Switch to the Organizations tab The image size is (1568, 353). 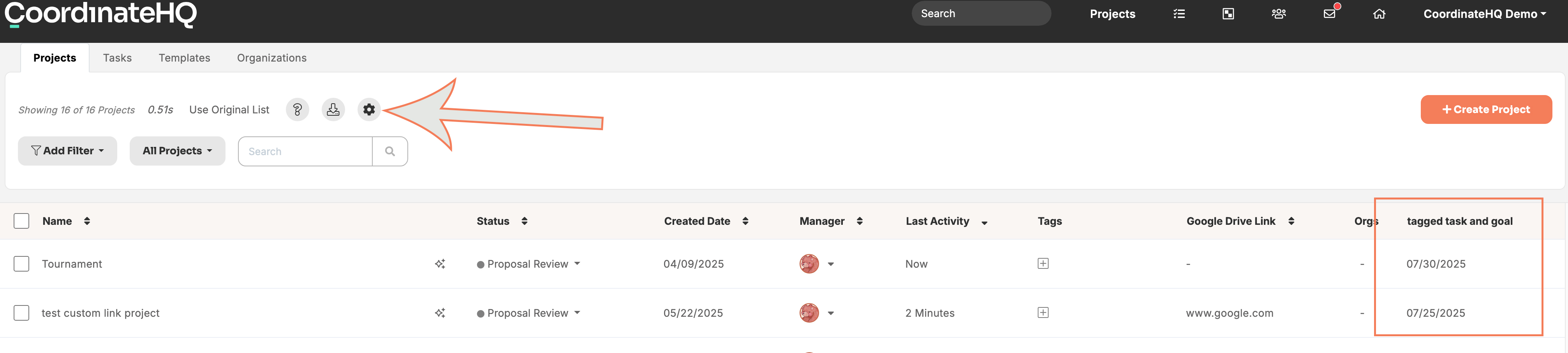click(x=271, y=58)
